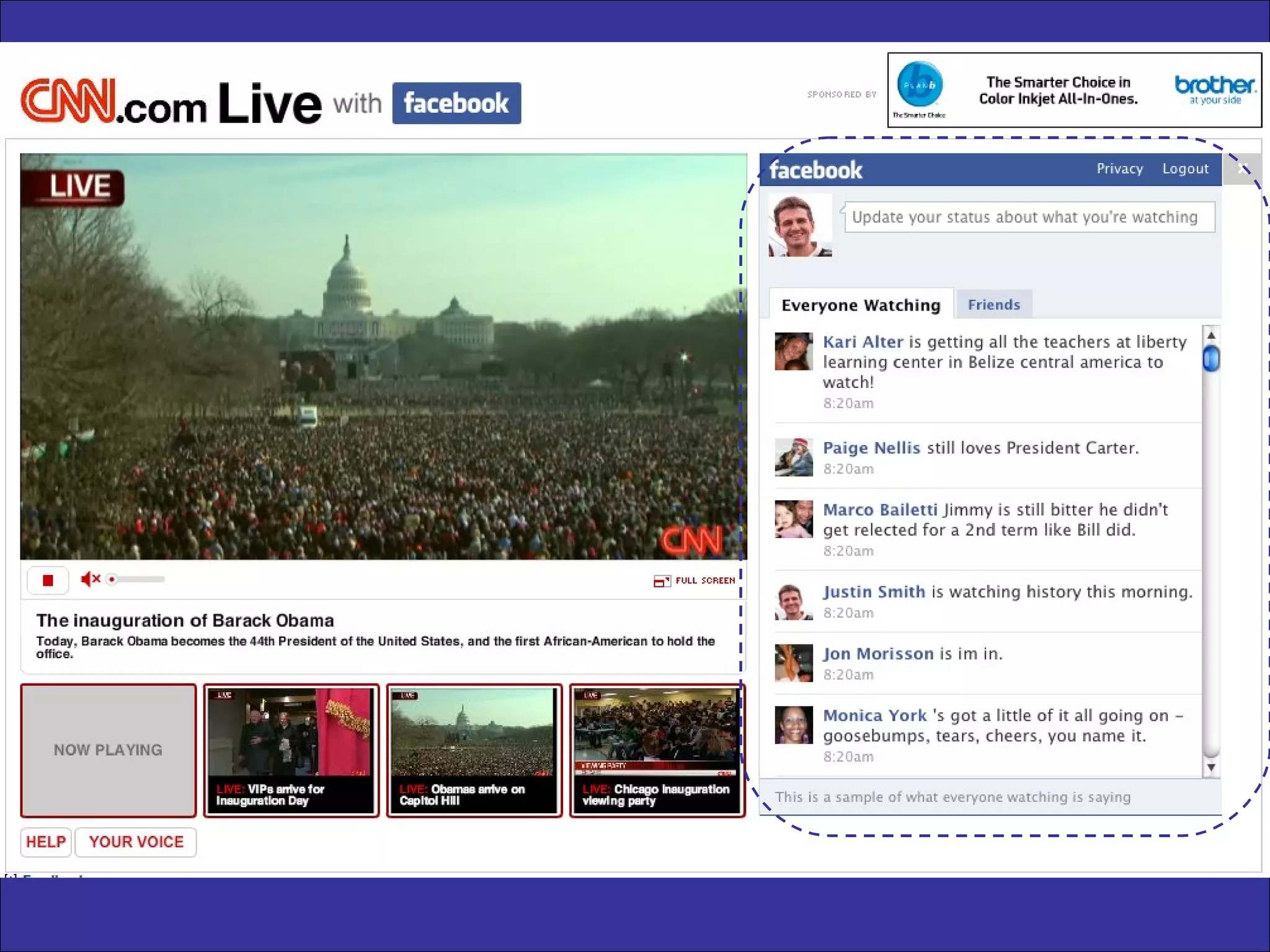
Task: Log out of Facebook
Action: 1185,169
